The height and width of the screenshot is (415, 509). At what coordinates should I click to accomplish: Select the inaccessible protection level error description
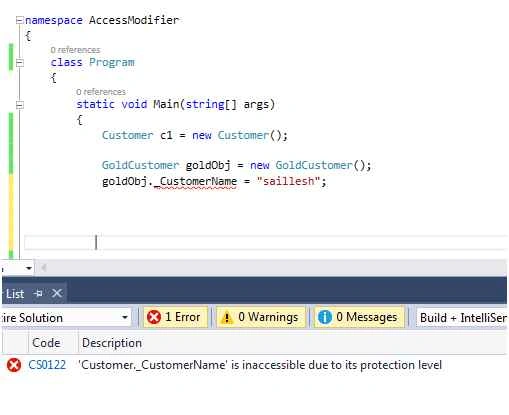coord(260,365)
